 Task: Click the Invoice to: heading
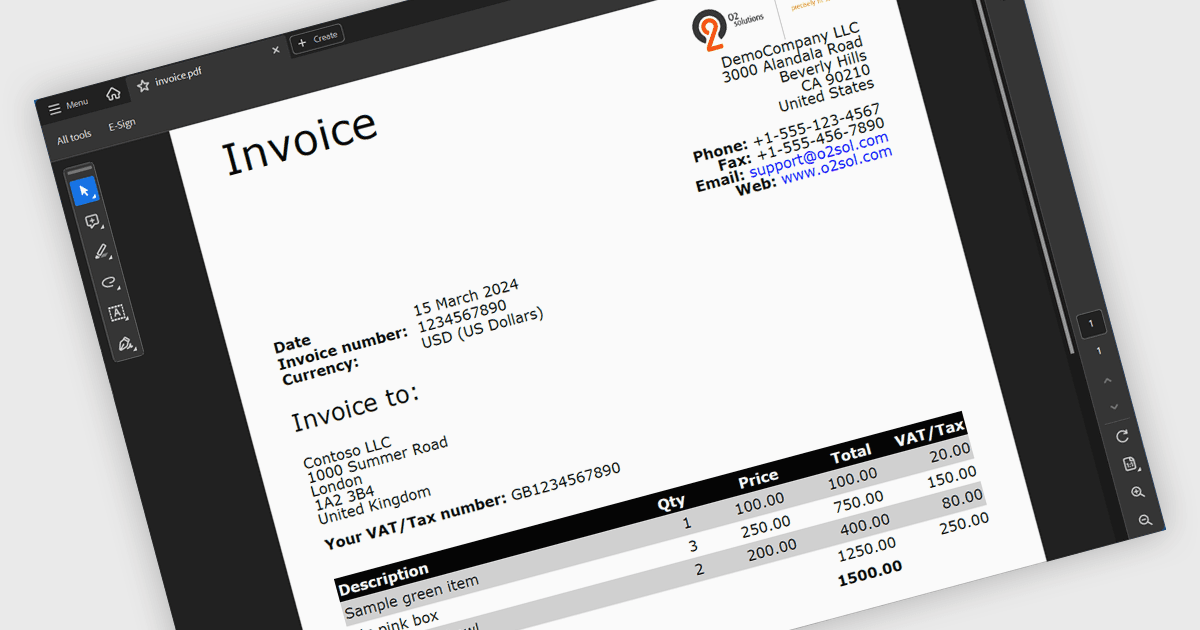pyautogui.click(x=356, y=407)
